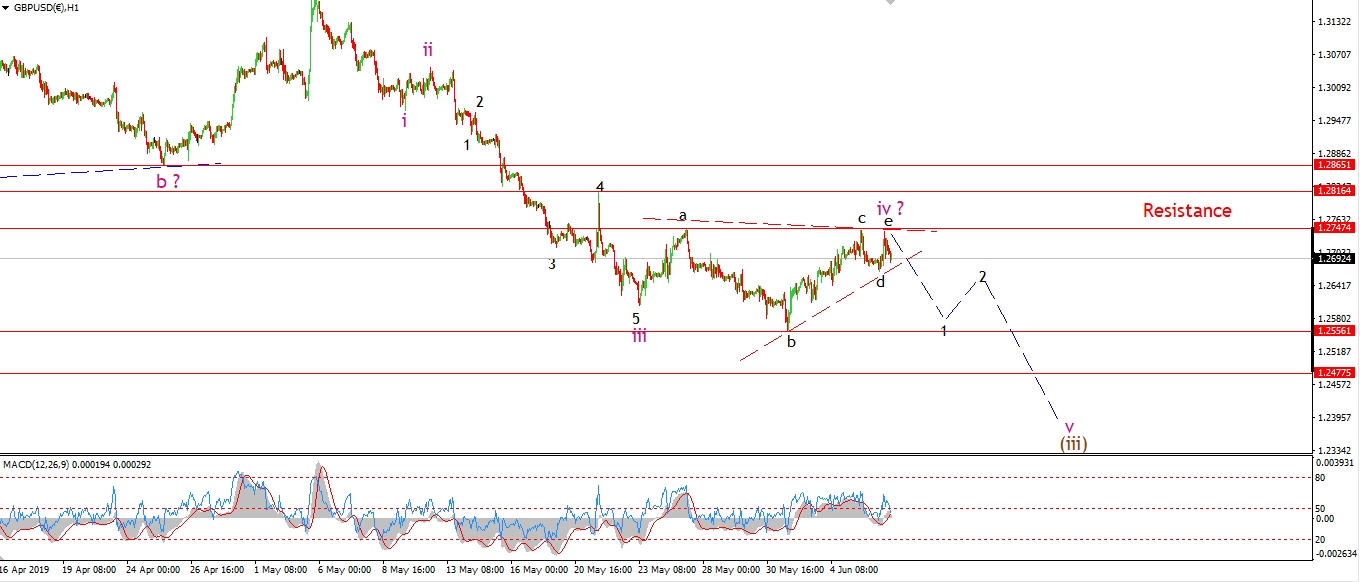Select the 1.27474 resistance price tag

coord(1334,228)
